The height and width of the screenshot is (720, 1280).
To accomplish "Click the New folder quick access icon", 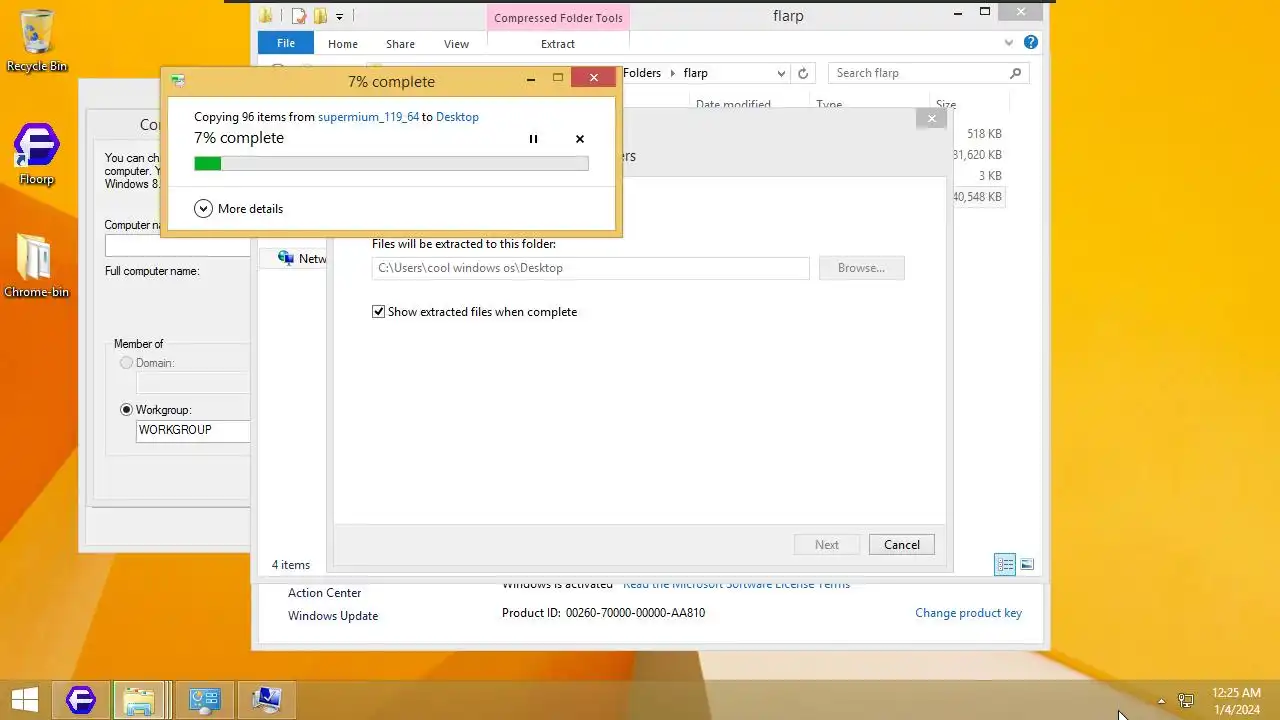I will [320, 16].
